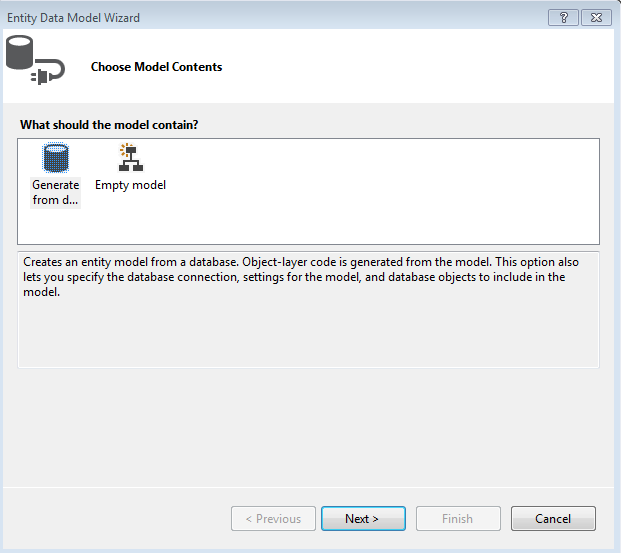621x553 pixels.
Task: Close the Entity Data Model Wizard
Action: [x=595, y=18]
